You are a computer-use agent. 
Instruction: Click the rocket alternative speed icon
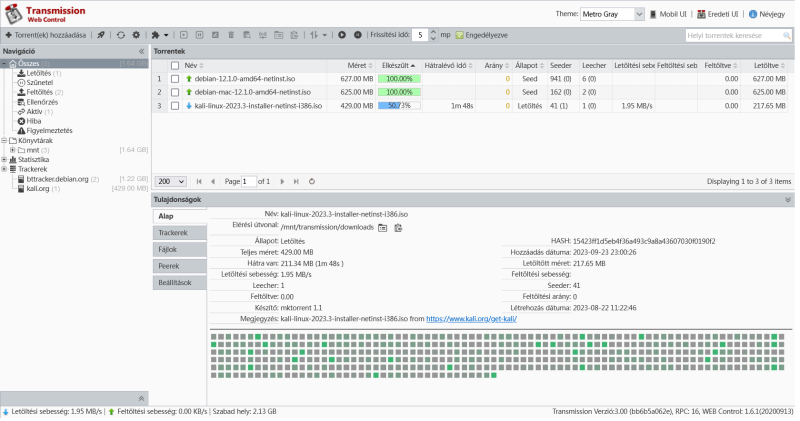(x=101, y=35)
